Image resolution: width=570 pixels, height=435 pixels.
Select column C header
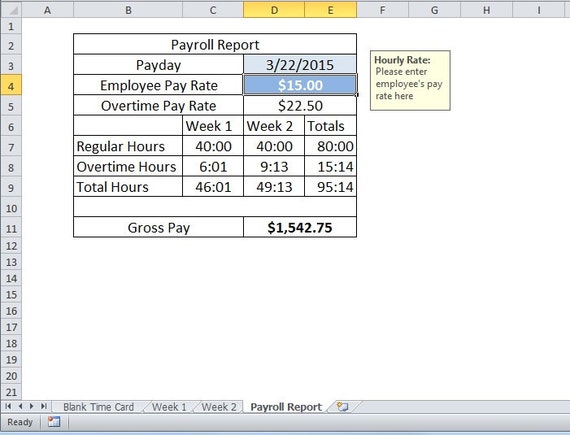coord(213,10)
